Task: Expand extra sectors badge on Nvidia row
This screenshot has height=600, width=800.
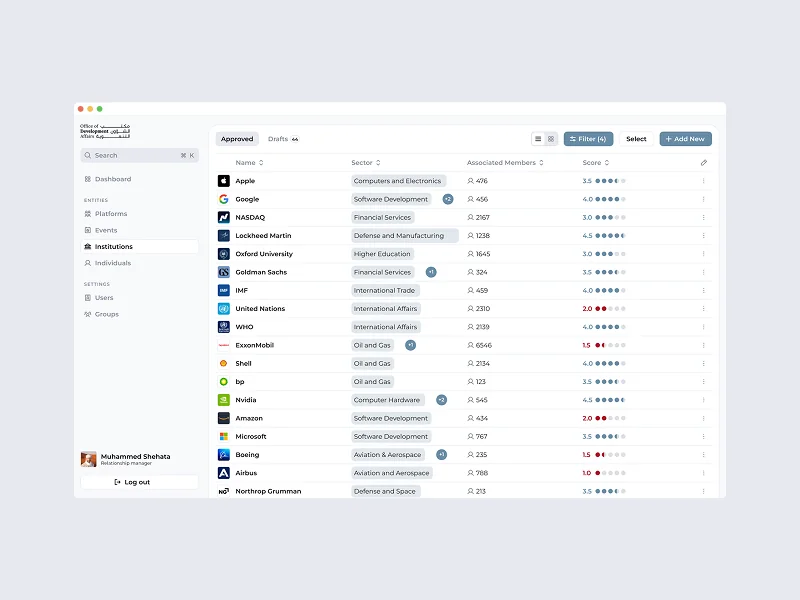Action: pos(442,400)
